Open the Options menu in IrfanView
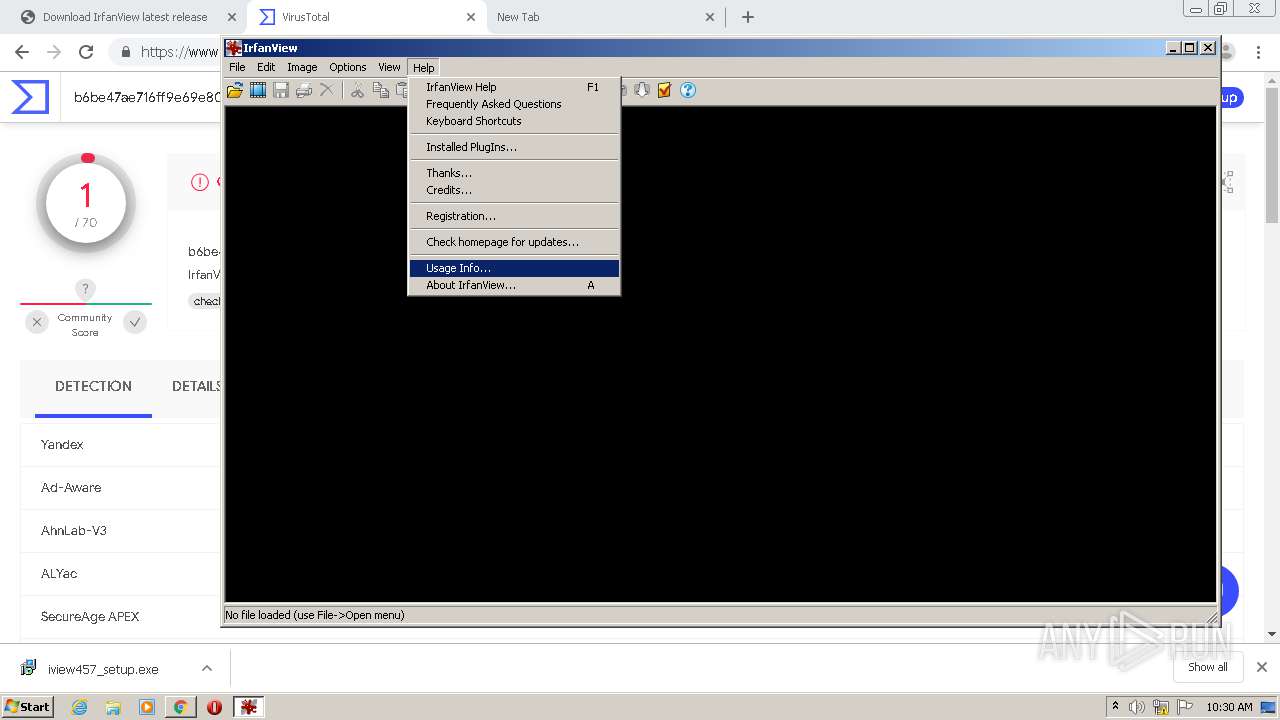The image size is (1280, 720). [x=348, y=67]
